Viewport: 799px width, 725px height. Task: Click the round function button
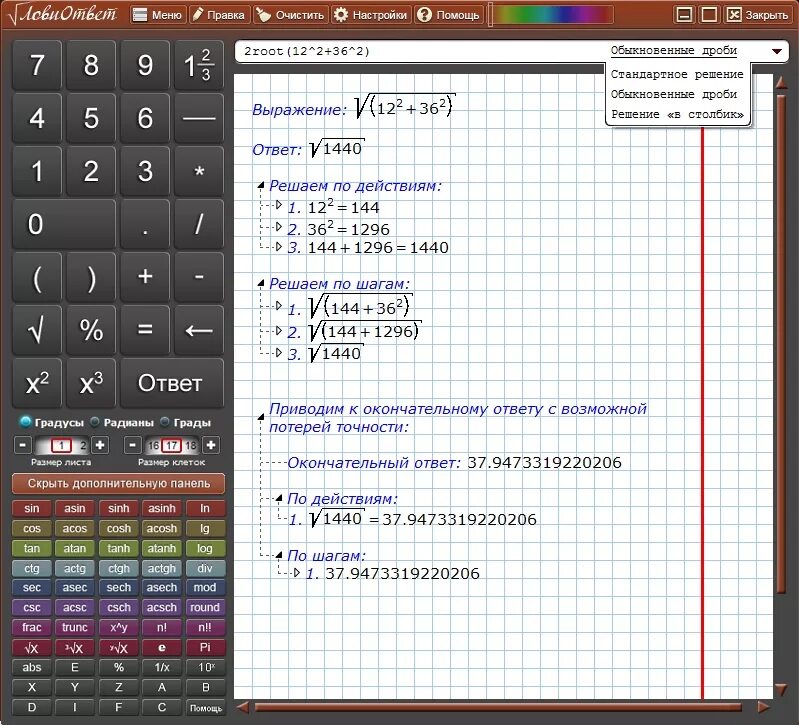pyautogui.click(x=205, y=608)
